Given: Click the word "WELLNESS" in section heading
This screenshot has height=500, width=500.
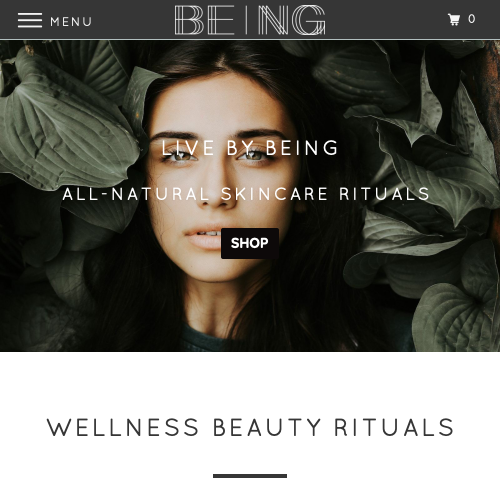Looking at the screenshot, I should pos(123,427).
